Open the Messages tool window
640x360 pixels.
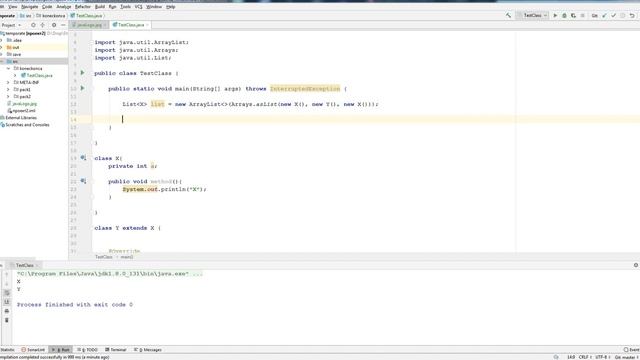point(148,350)
